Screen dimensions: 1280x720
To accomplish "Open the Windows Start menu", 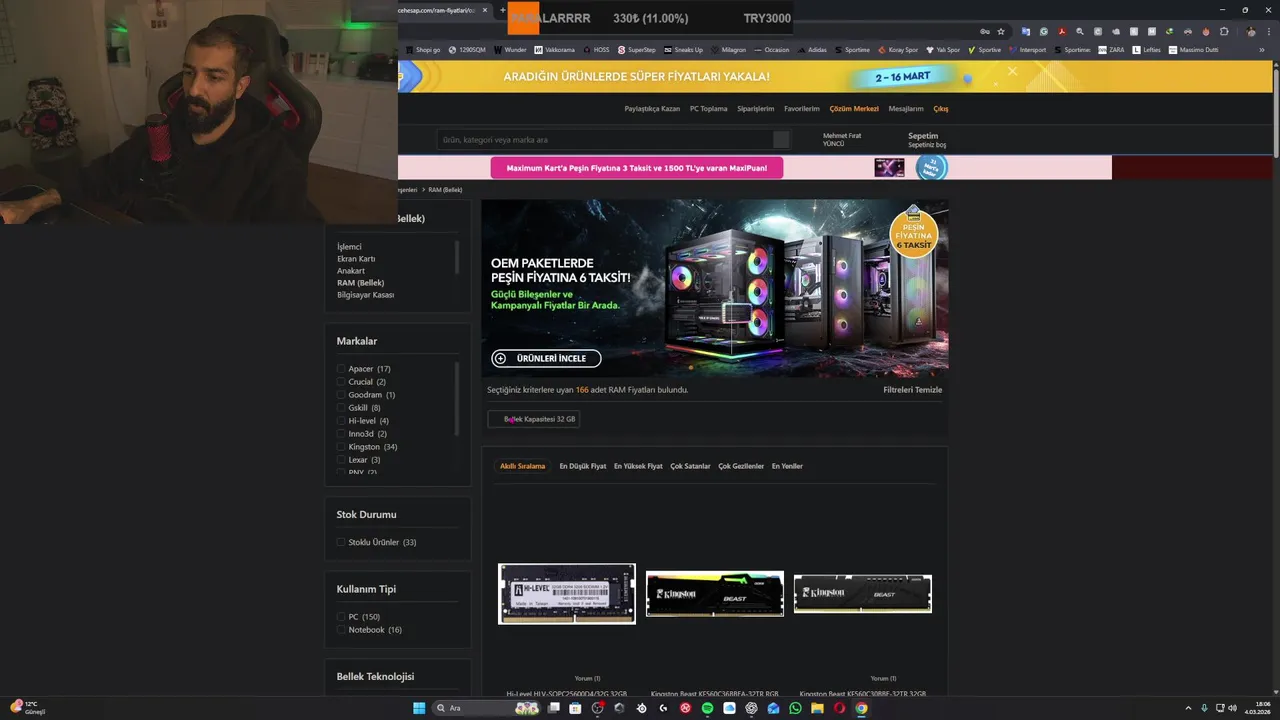I will 419,708.
